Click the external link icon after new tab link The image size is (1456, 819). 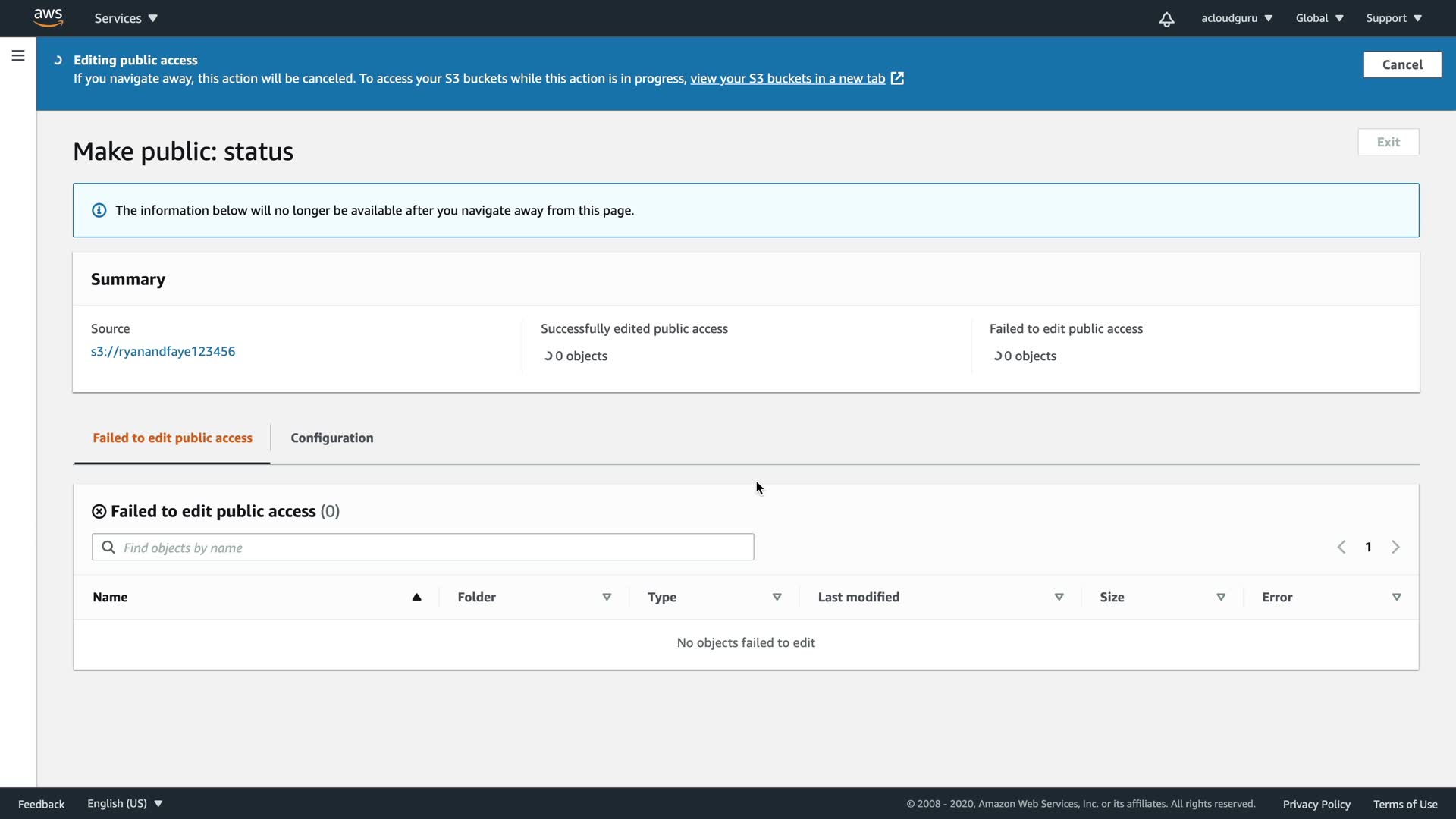pos(897,79)
